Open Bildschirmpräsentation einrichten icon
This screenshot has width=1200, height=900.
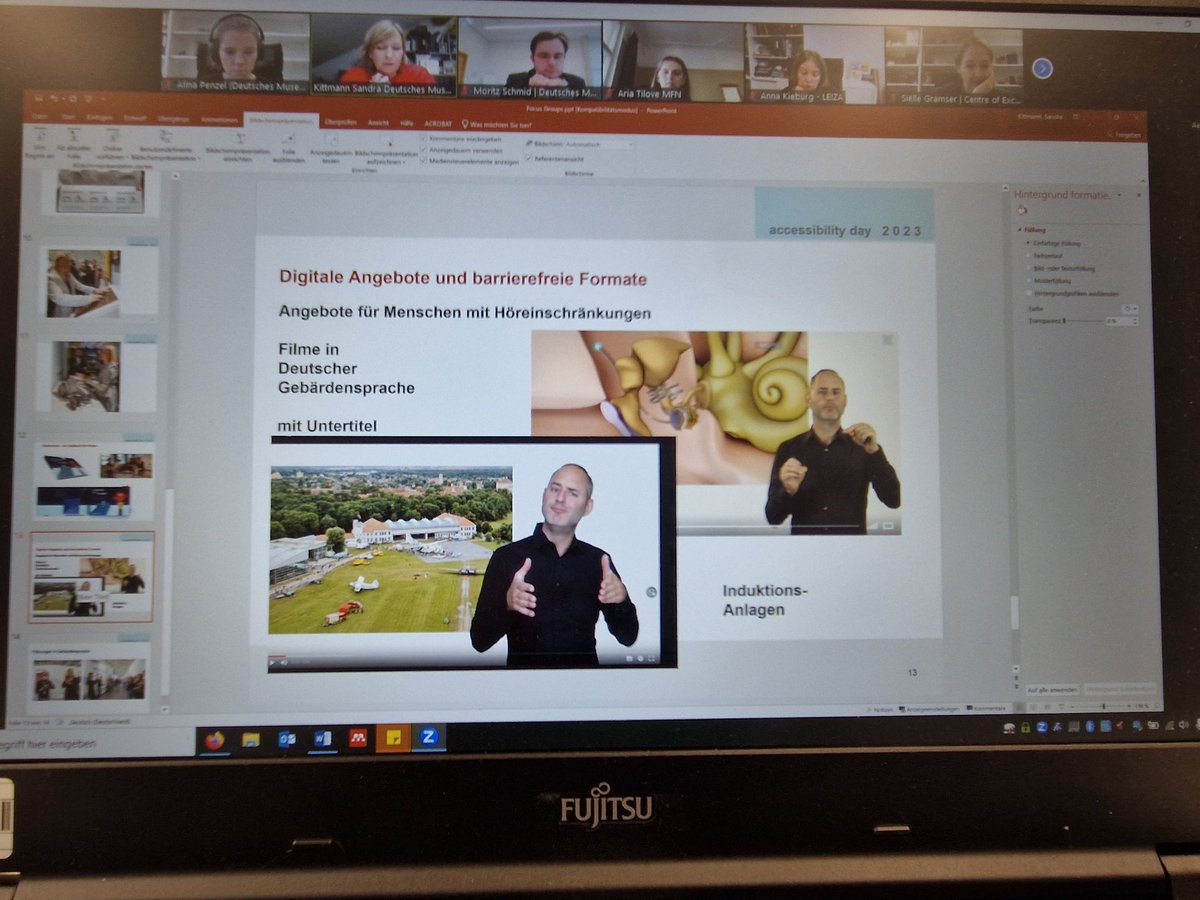point(240,139)
